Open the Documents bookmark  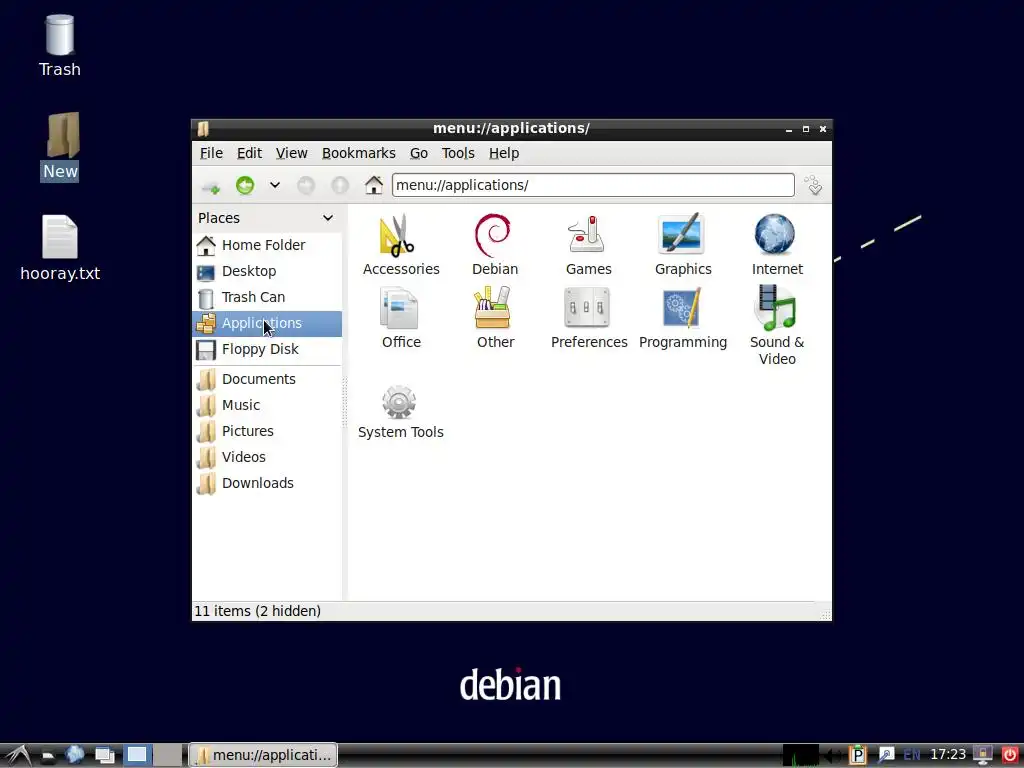click(x=267, y=379)
